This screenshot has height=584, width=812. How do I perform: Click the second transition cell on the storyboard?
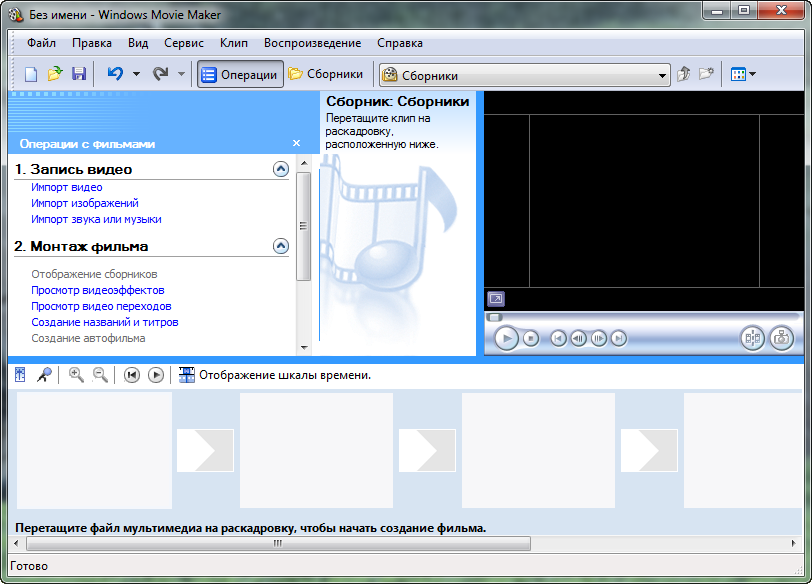pyautogui.click(x=427, y=450)
